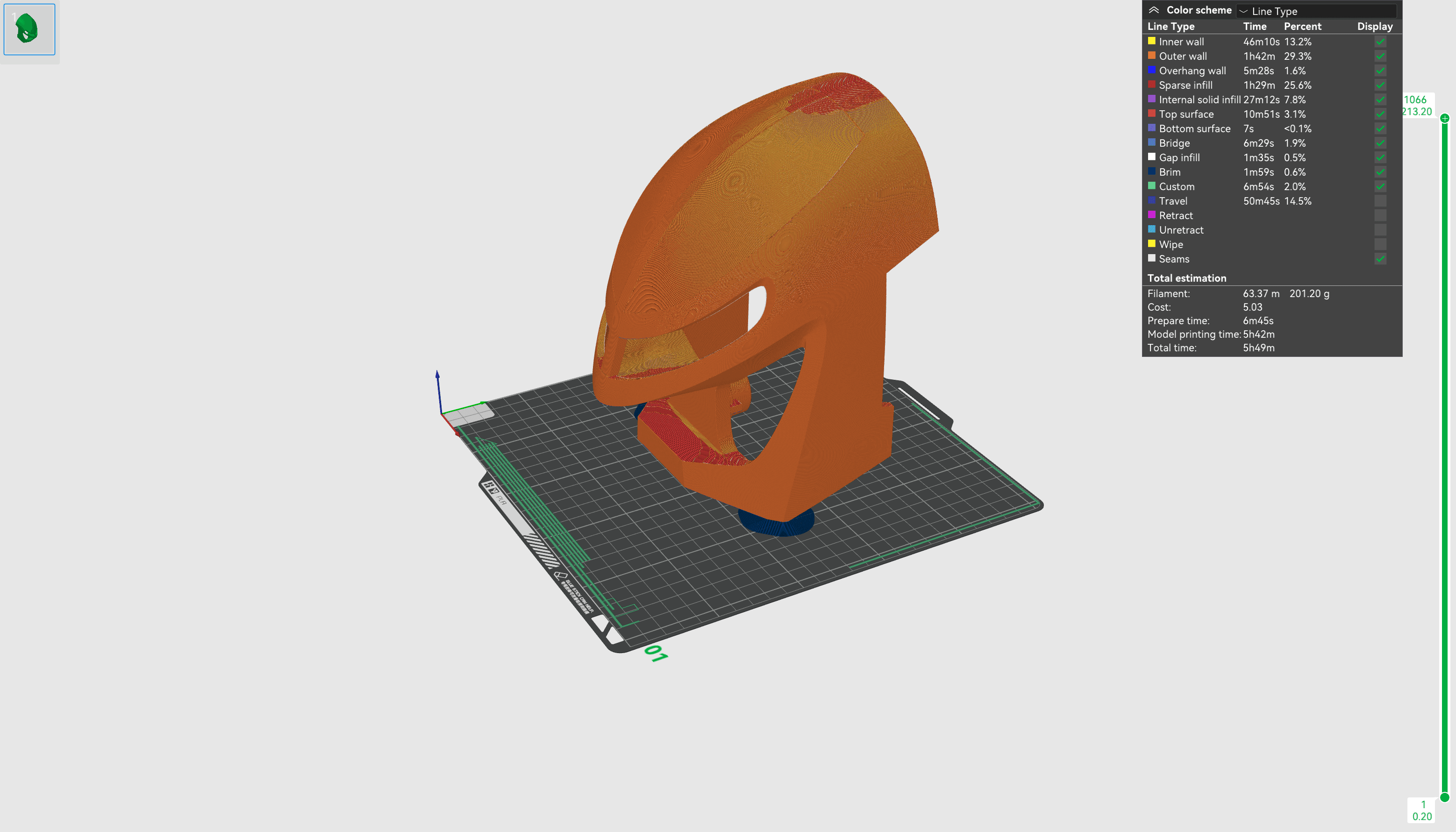The height and width of the screenshot is (832, 1456).
Task: Toggle Bottom surface display checkbox
Action: click(1380, 128)
